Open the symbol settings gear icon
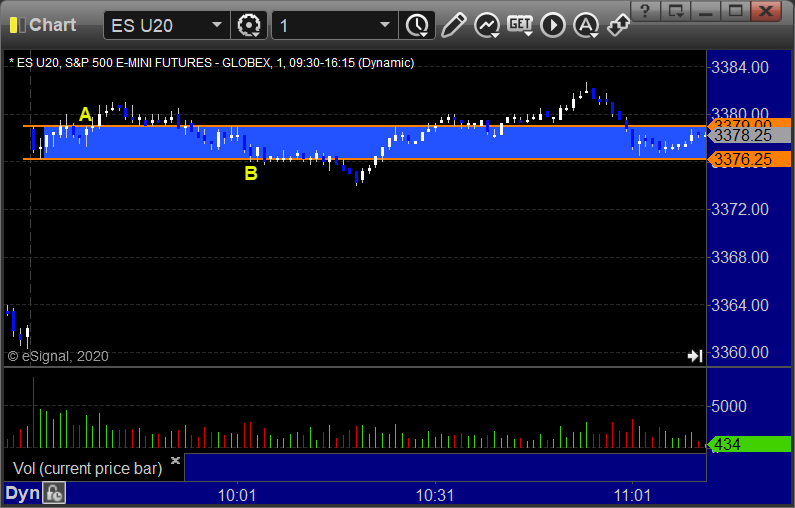Image resolution: width=795 pixels, height=508 pixels. (x=249, y=25)
